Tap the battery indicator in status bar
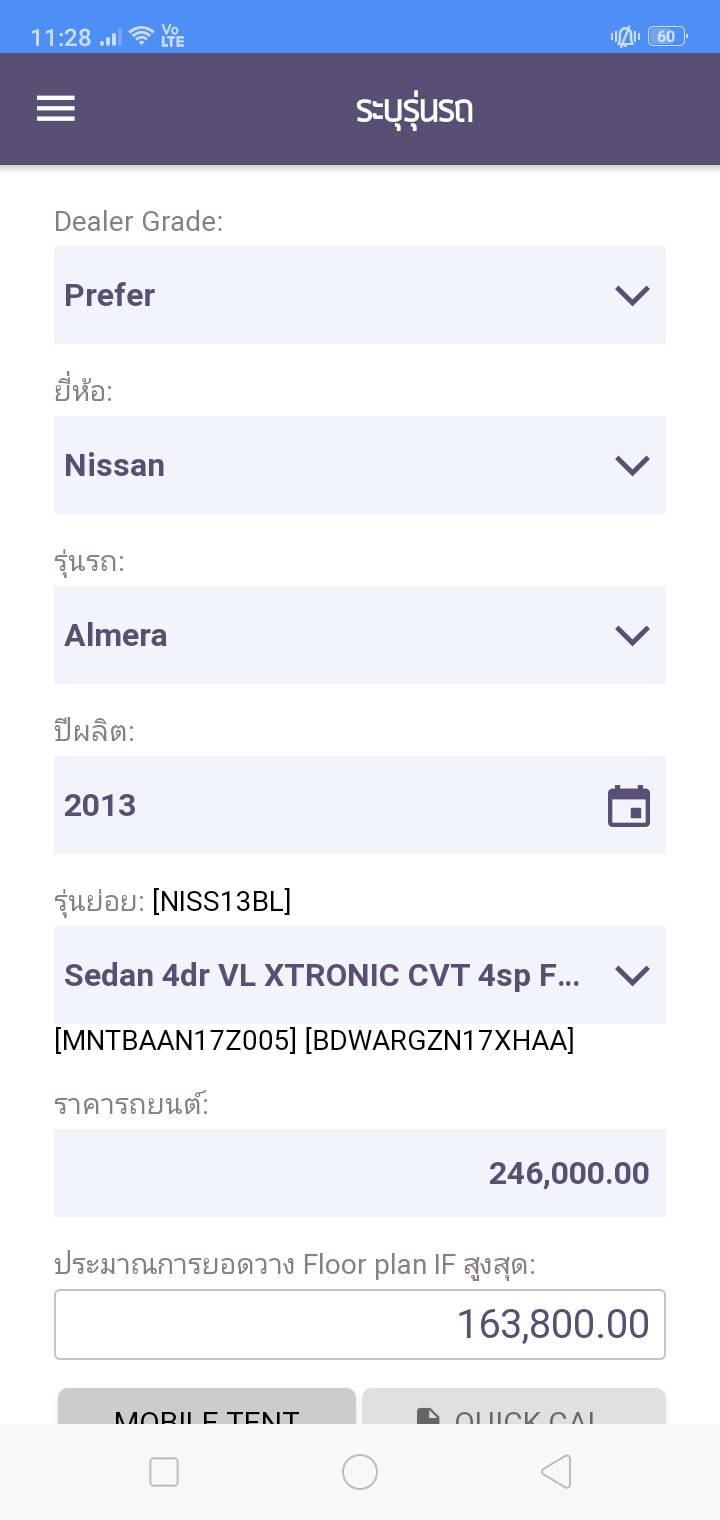Image resolution: width=720 pixels, height=1520 pixels. [667, 37]
